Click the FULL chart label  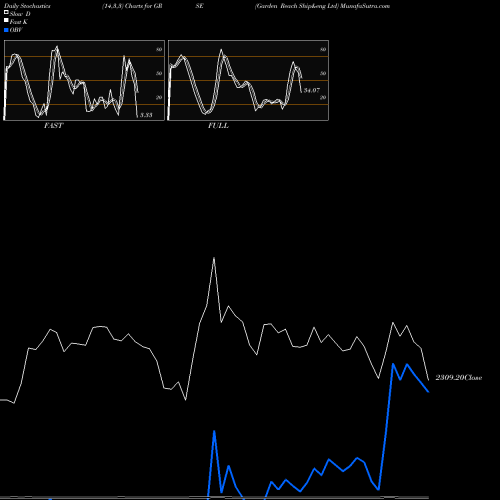218,126
